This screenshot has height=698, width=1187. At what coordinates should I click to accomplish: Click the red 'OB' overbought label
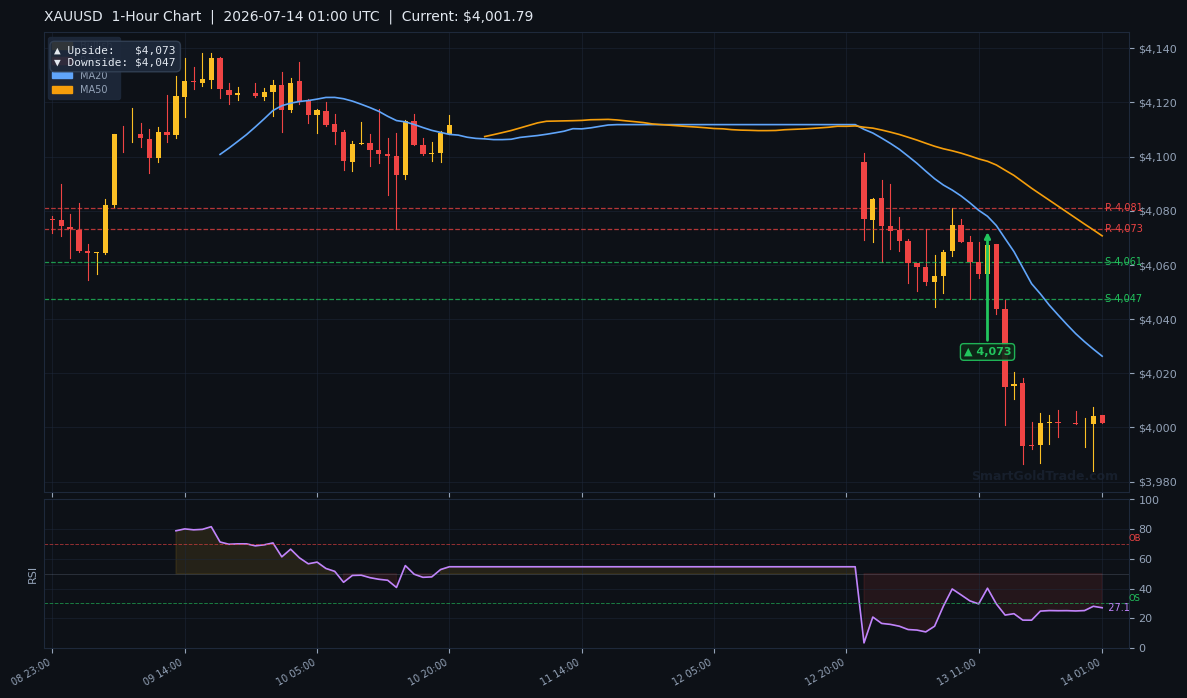coord(1134,538)
